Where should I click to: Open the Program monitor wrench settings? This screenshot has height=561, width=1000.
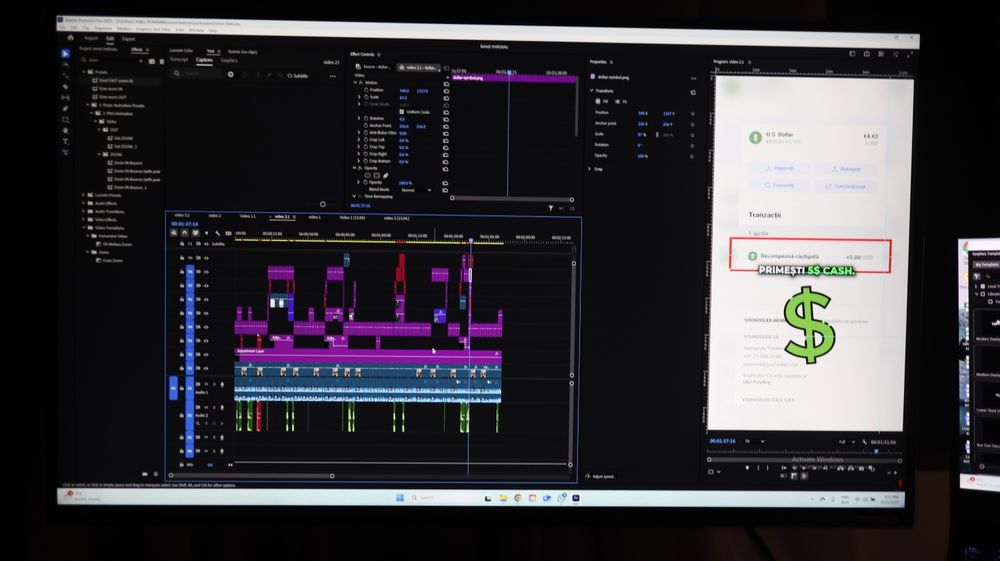[x=864, y=442]
